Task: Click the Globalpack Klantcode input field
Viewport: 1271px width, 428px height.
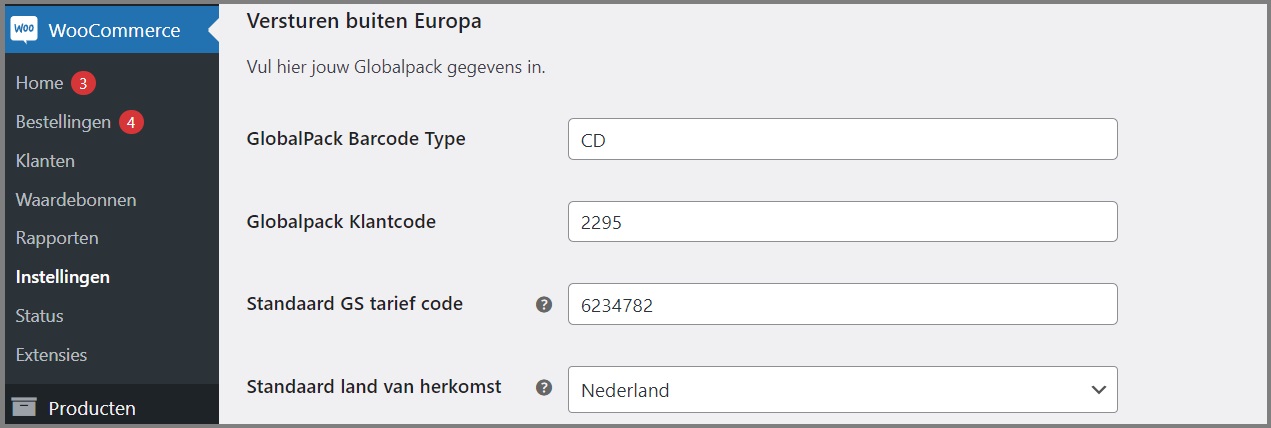Action: (x=842, y=222)
